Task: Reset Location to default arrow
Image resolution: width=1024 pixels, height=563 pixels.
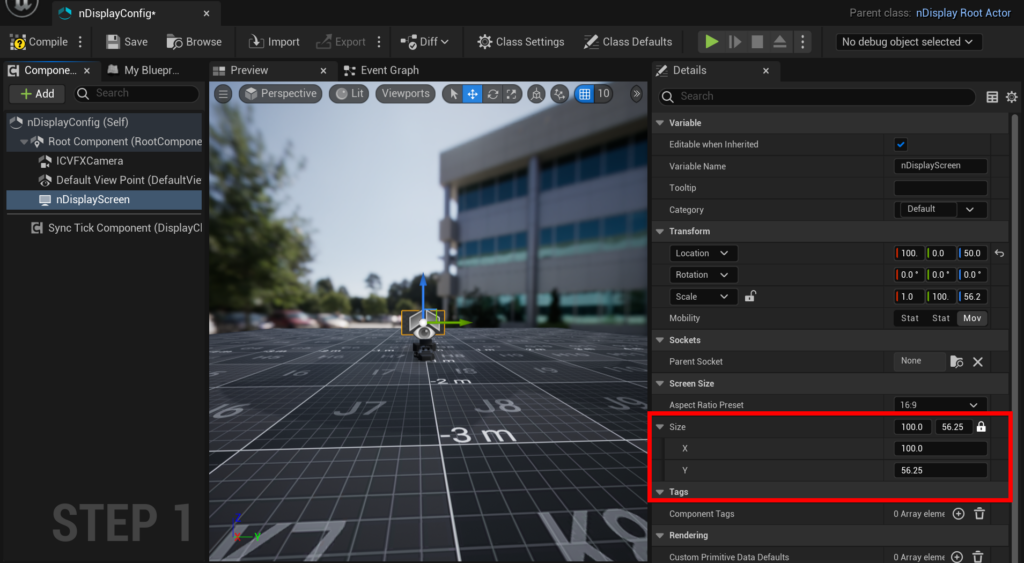Action: pyautogui.click(x=999, y=253)
